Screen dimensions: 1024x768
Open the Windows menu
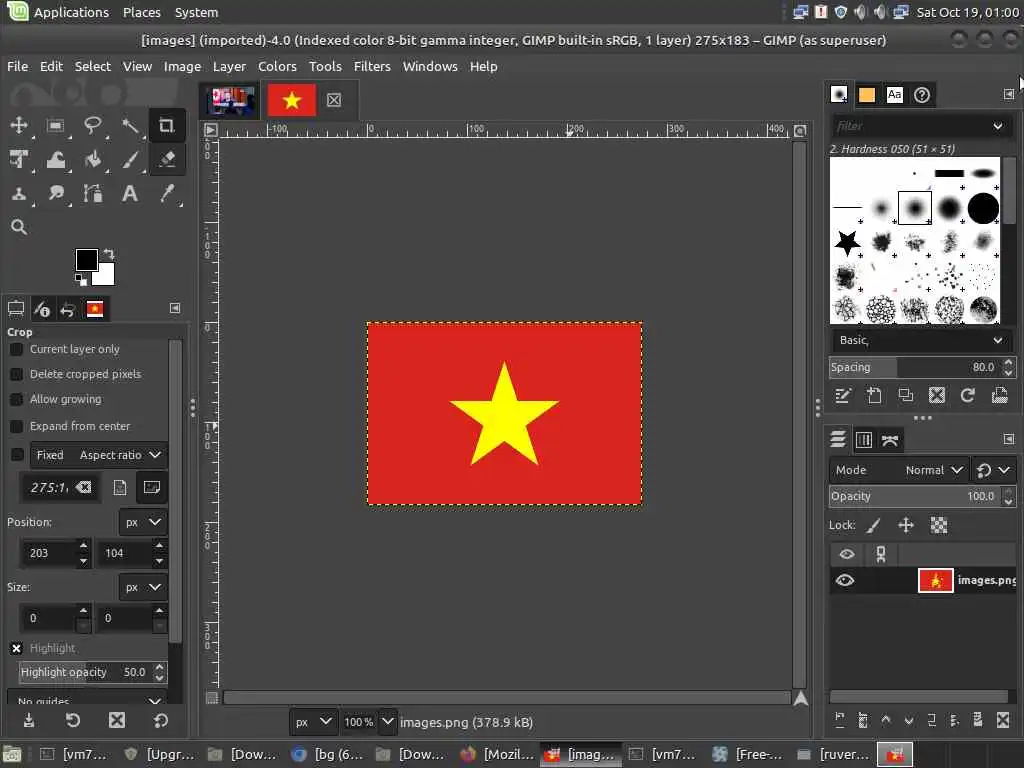(x=430, y=67)
